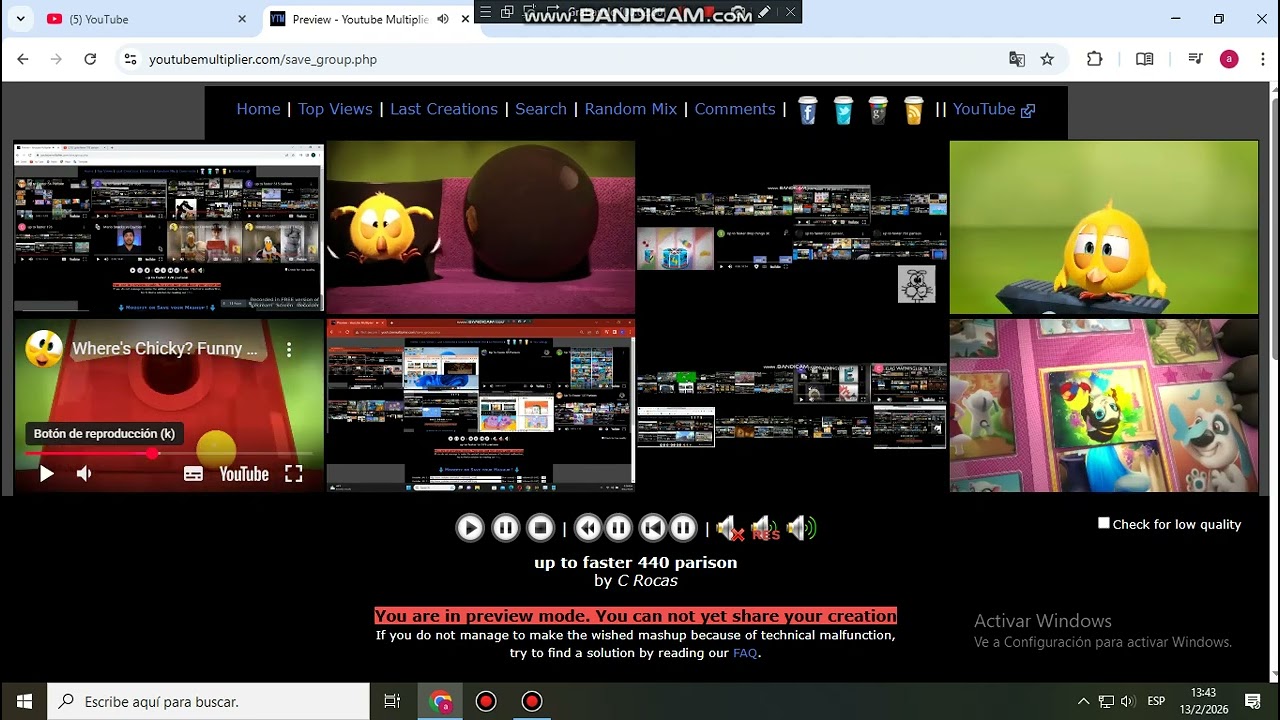The height and width of the screenshot is (720, 1280).
Task: Stop the mashup with the Stop button
Action: tap(540, 528)
